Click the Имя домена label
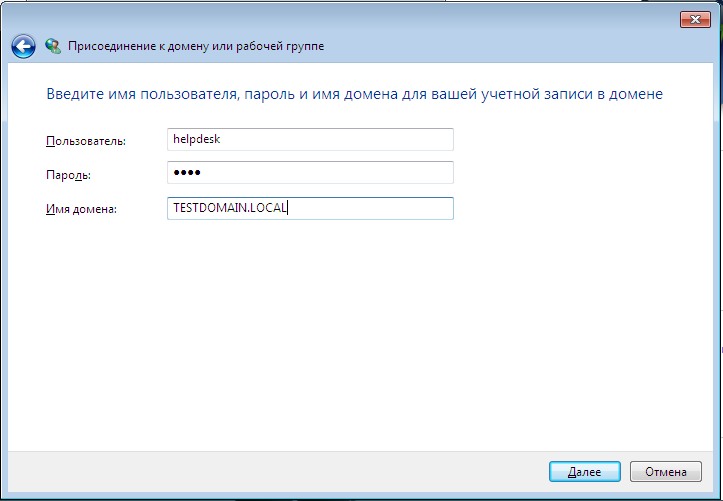 tap(82, 209)
